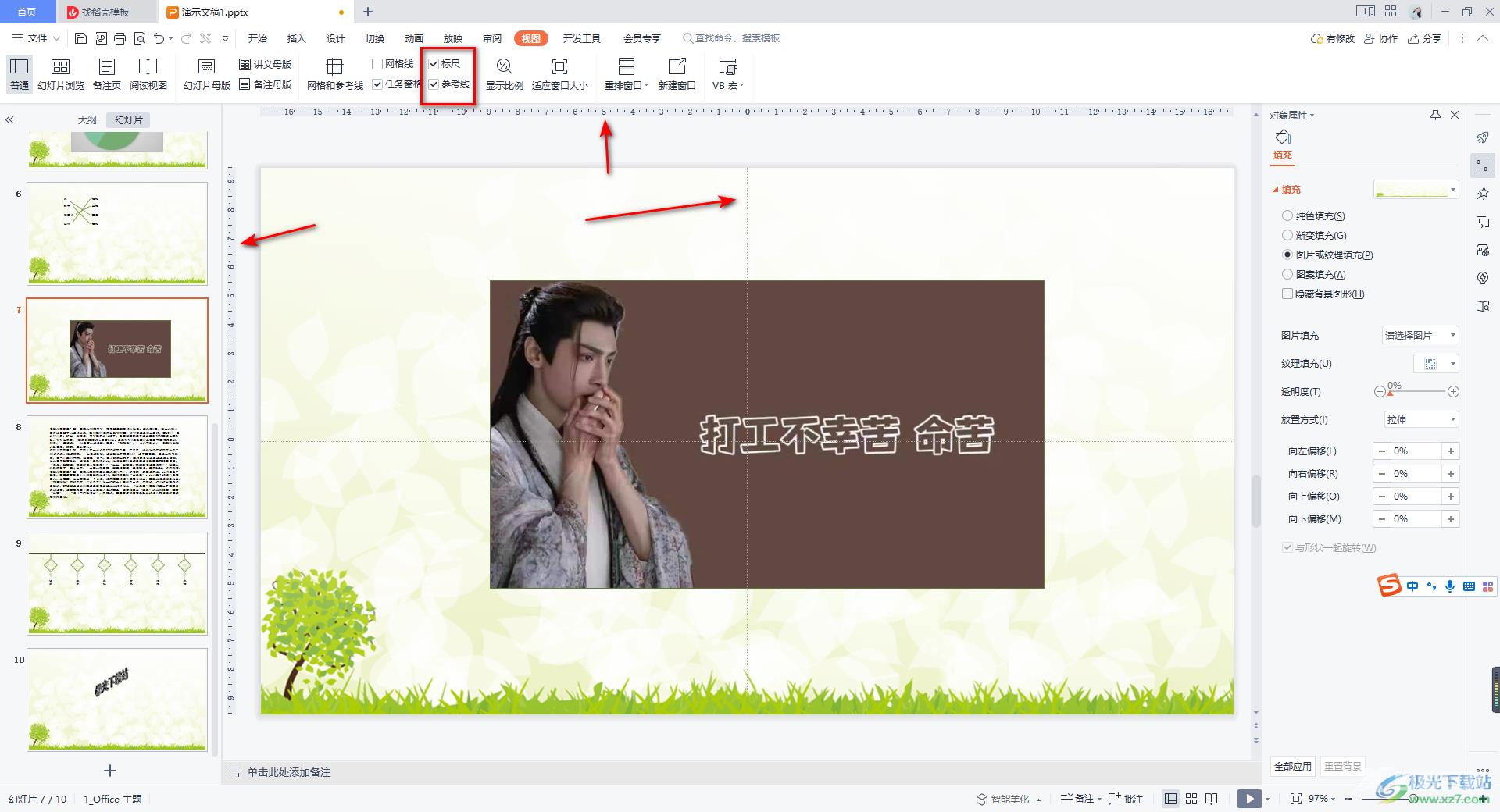The image size is (1500, 812).
Task: Click the 查找命令 search field
Action: (732, 38)
